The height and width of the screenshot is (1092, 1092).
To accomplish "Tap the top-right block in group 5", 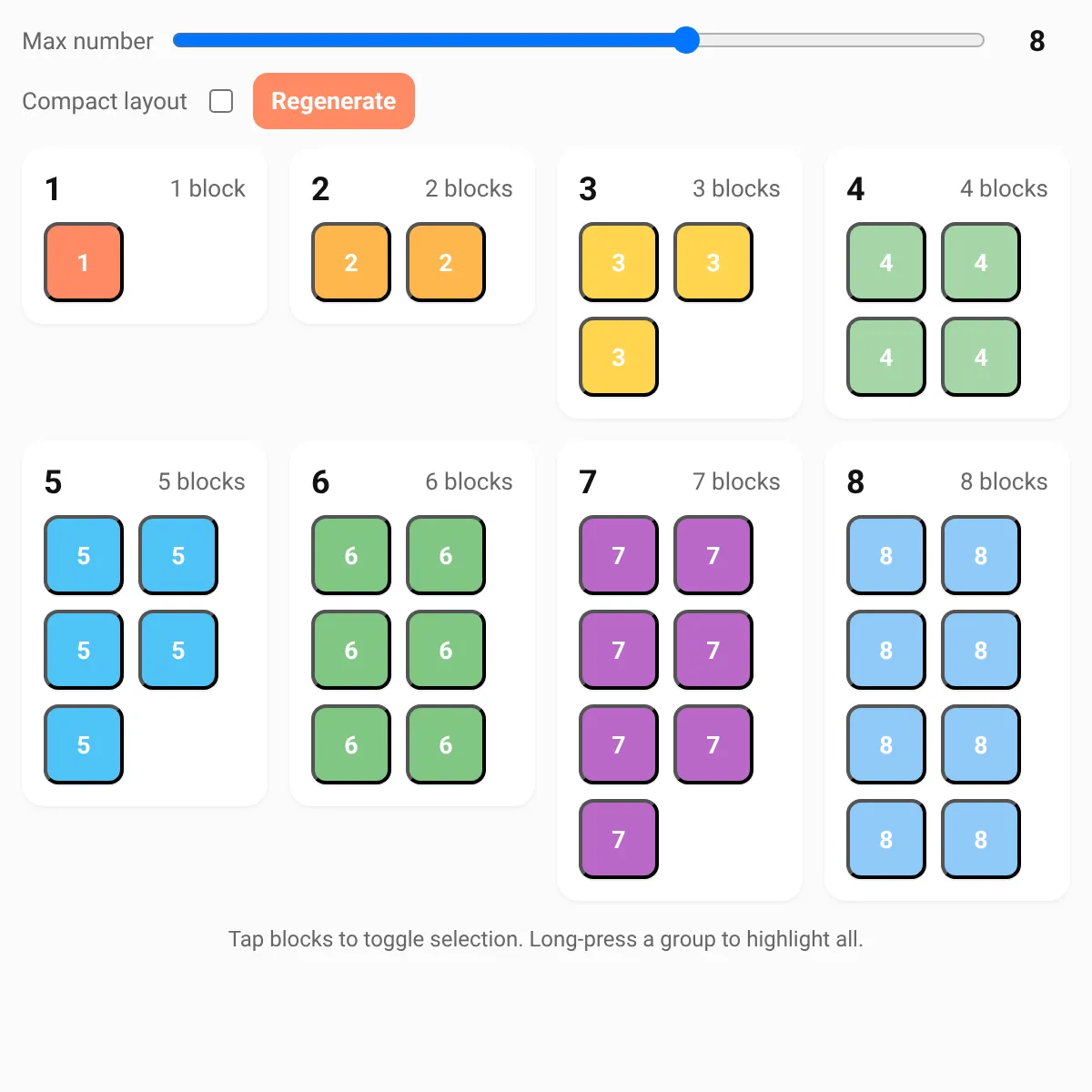I will (178, 555).
